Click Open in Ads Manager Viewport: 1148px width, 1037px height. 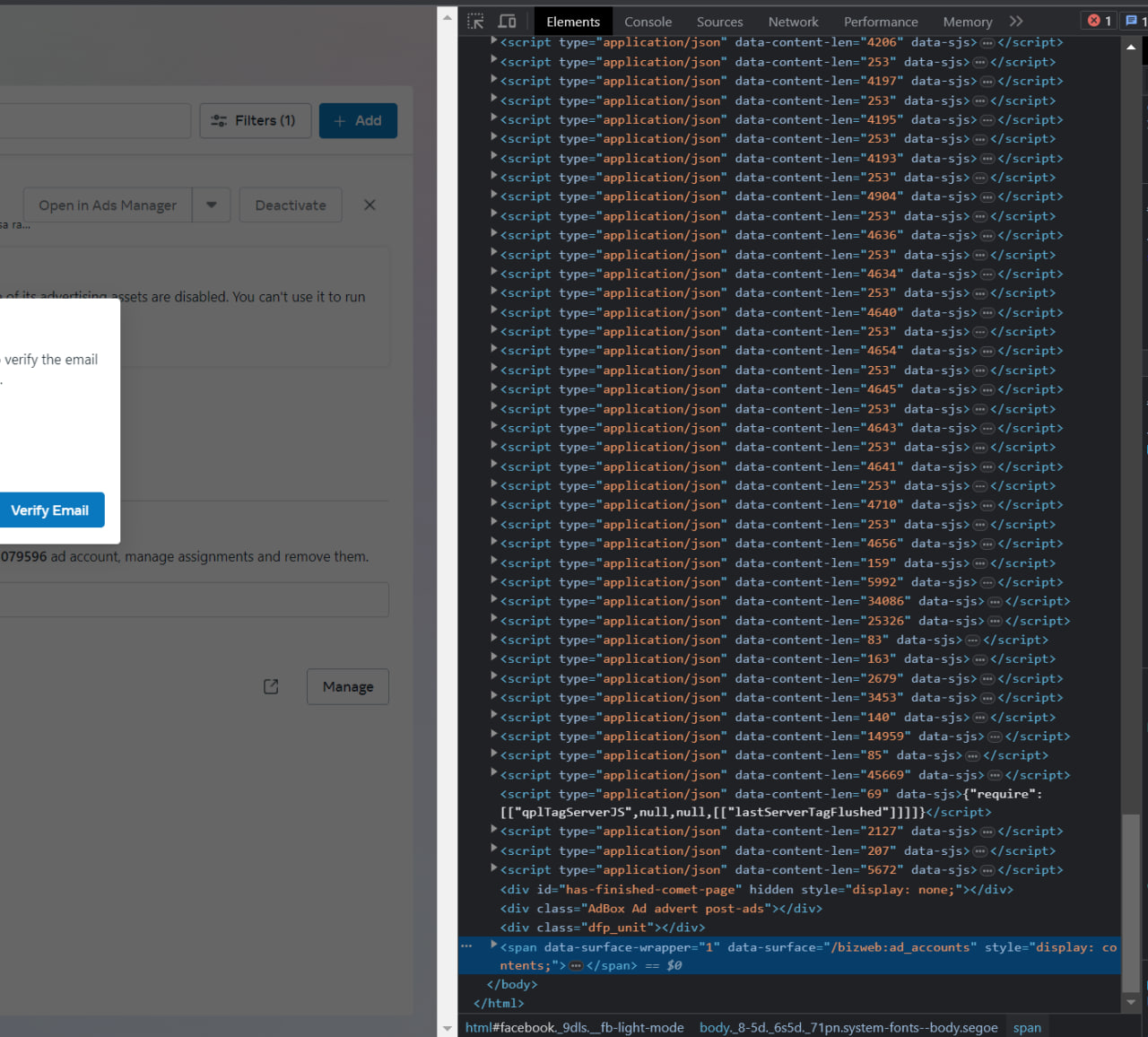click(108, 205)
